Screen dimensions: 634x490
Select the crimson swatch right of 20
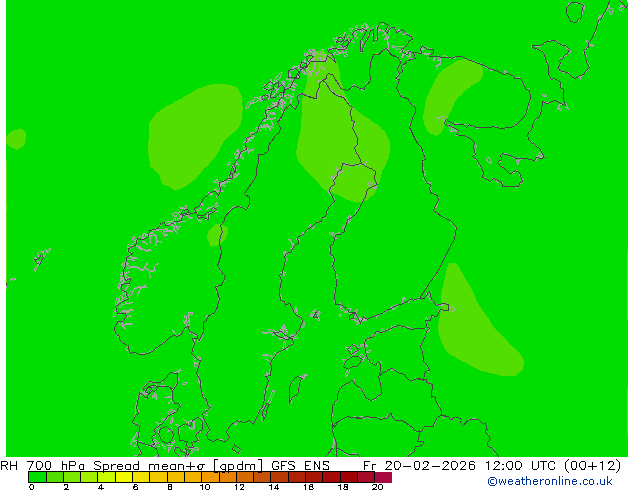tap(384, 477)
